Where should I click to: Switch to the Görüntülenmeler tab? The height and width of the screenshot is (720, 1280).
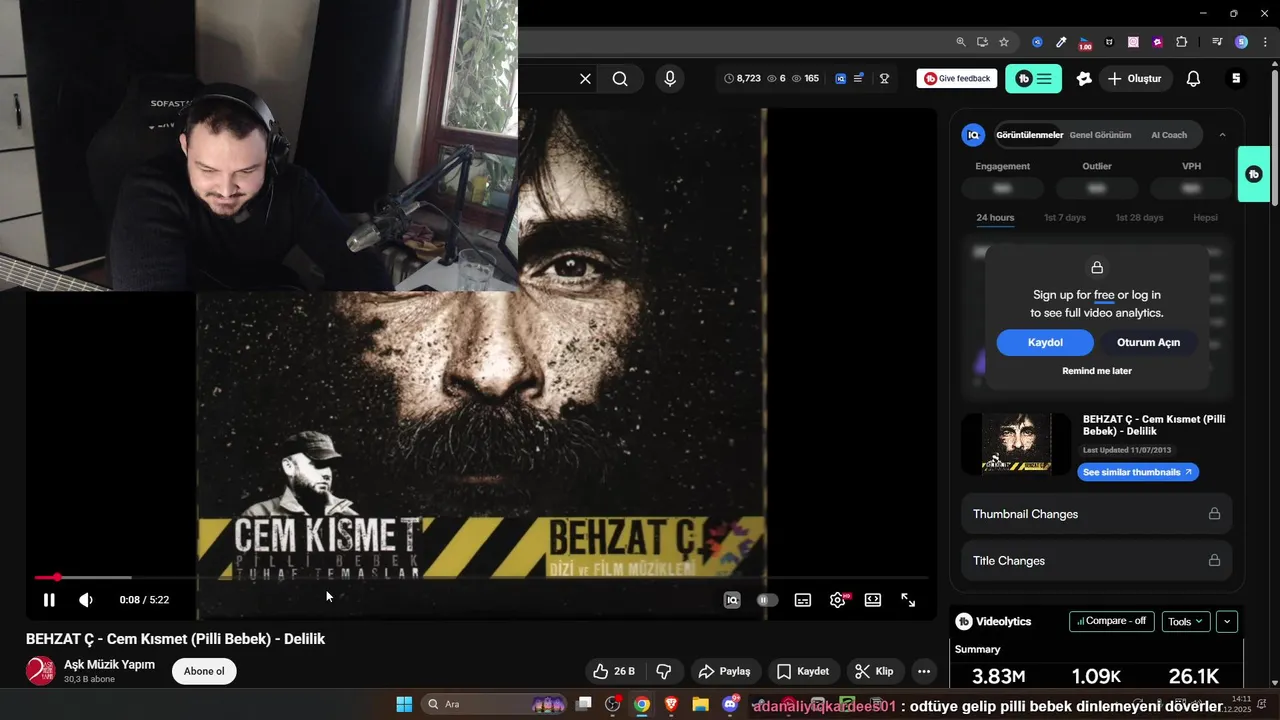(1029, 135)
